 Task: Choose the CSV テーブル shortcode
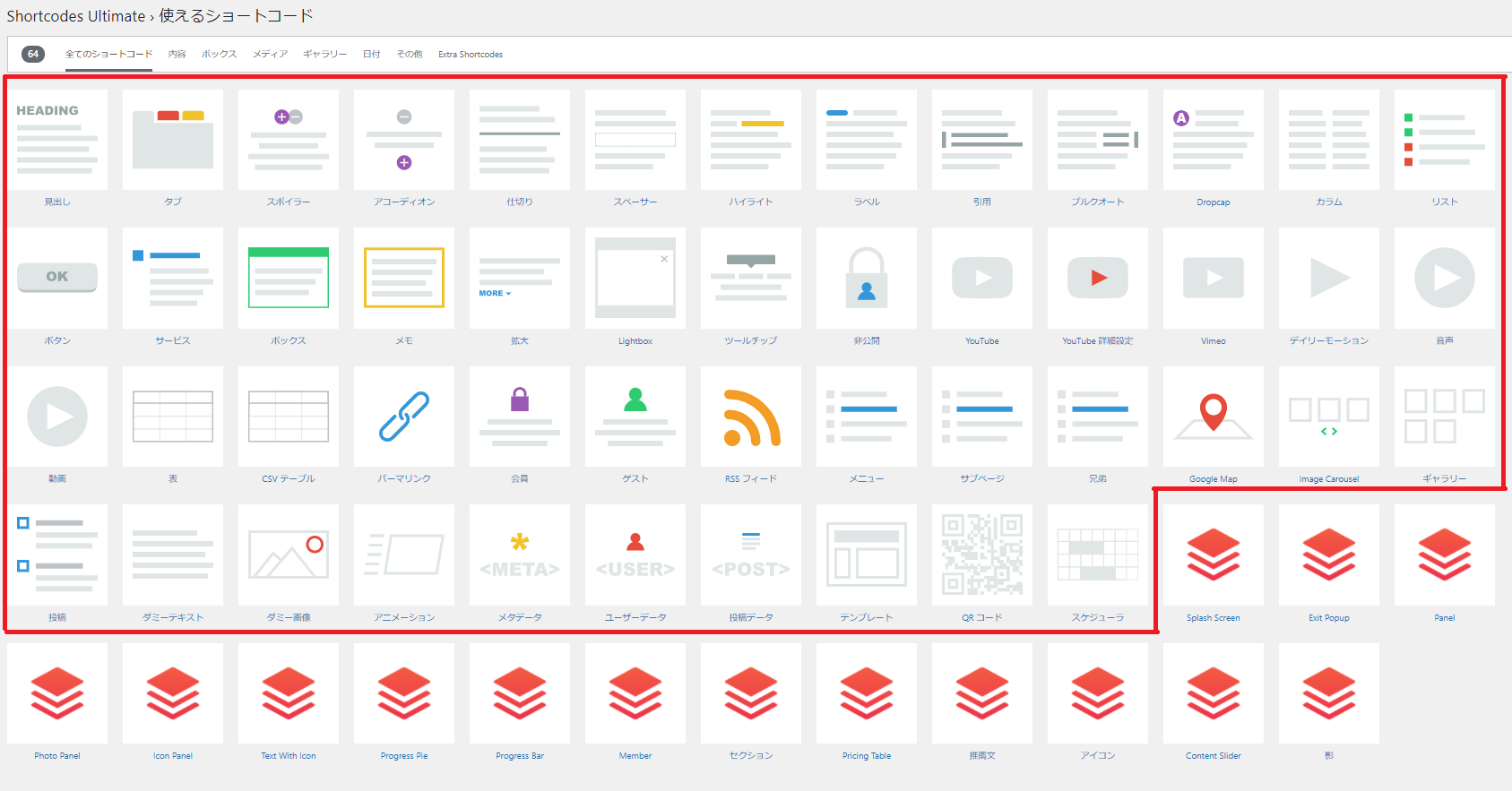(289, 417)
